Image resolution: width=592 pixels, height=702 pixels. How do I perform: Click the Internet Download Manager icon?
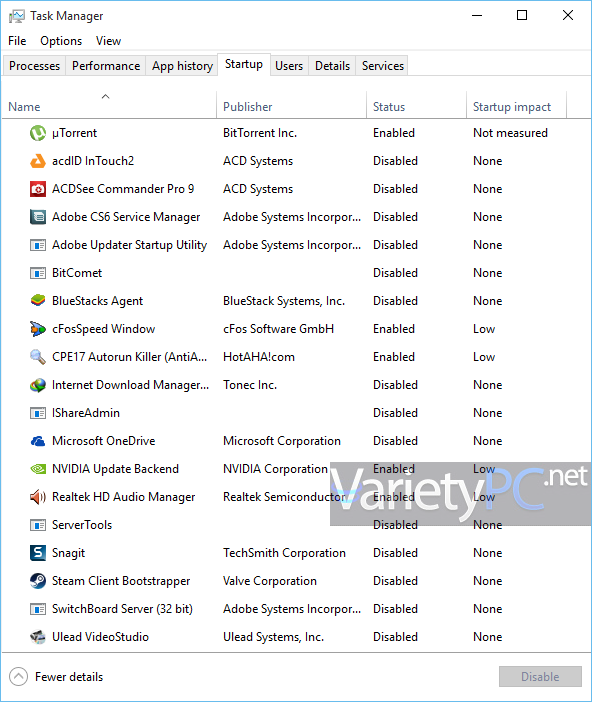click(38, 385)
